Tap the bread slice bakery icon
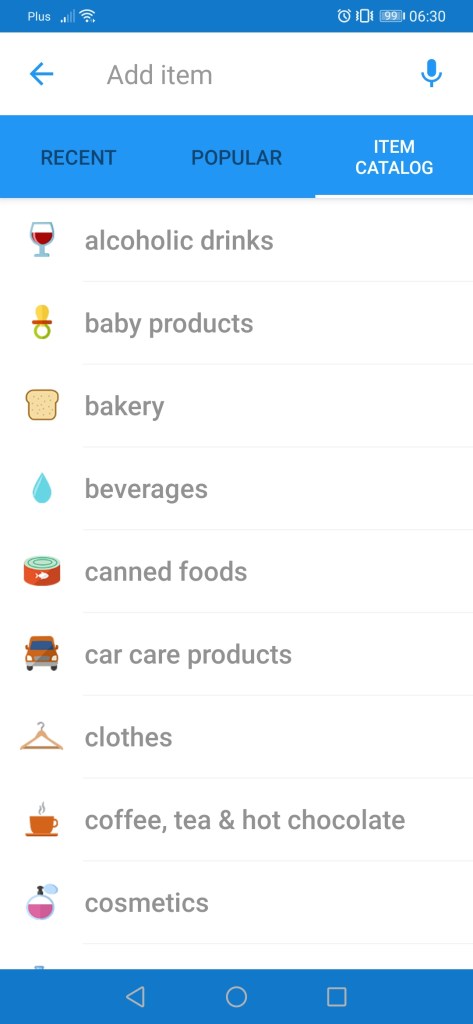The image size is (473, 1024). click(42, 405)
